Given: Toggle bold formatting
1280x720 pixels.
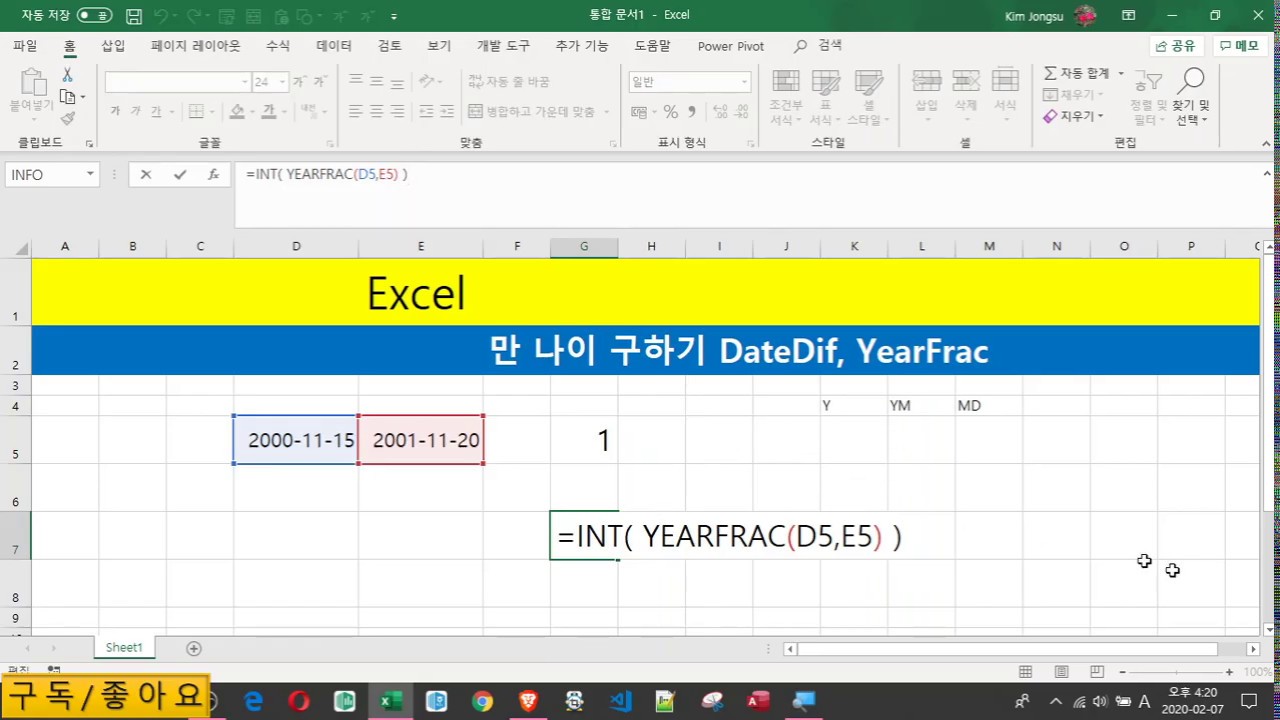Looking at the screenshot, I should [115, 112].
